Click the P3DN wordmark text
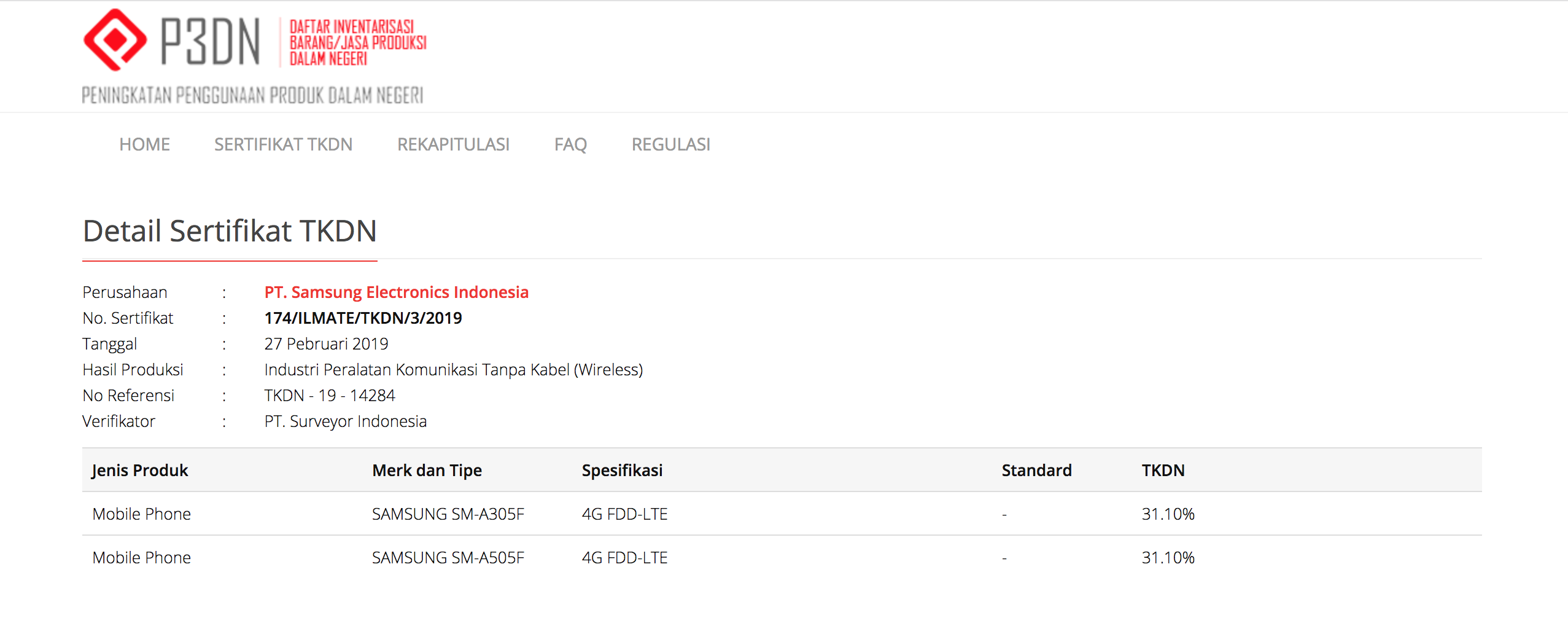The image size is (1568, 634). tap(211, 41)
